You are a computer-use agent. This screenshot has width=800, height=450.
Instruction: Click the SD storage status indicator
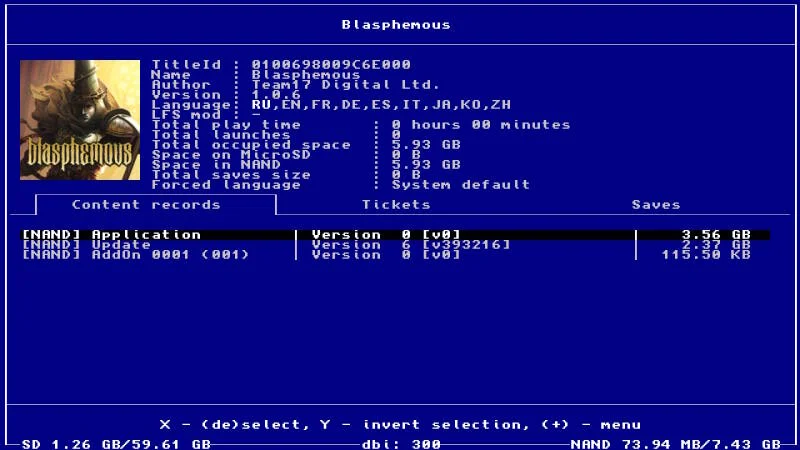click(116, 443)
